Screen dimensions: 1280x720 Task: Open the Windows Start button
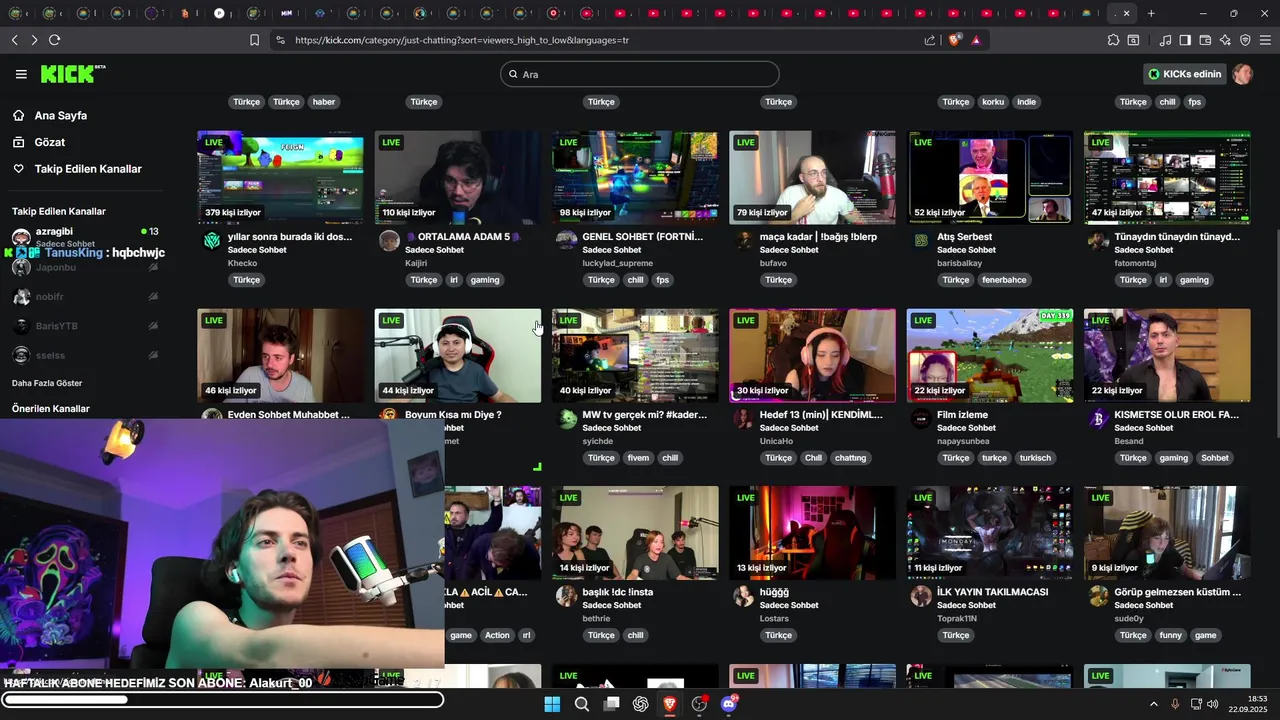tap(552, 704)
